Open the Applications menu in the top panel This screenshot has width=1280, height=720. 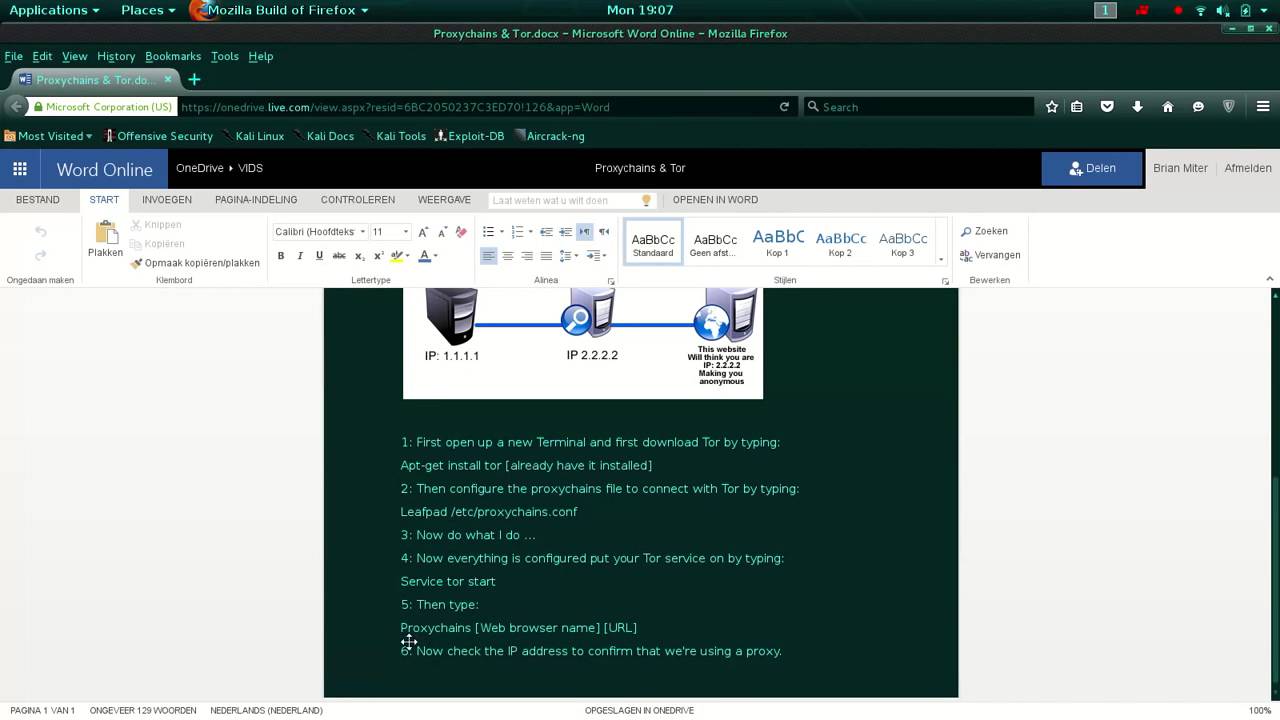point(54,10)
